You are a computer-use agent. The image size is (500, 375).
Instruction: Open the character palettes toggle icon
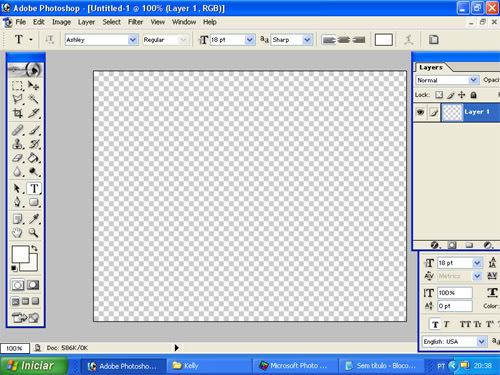tap(433, 40)
